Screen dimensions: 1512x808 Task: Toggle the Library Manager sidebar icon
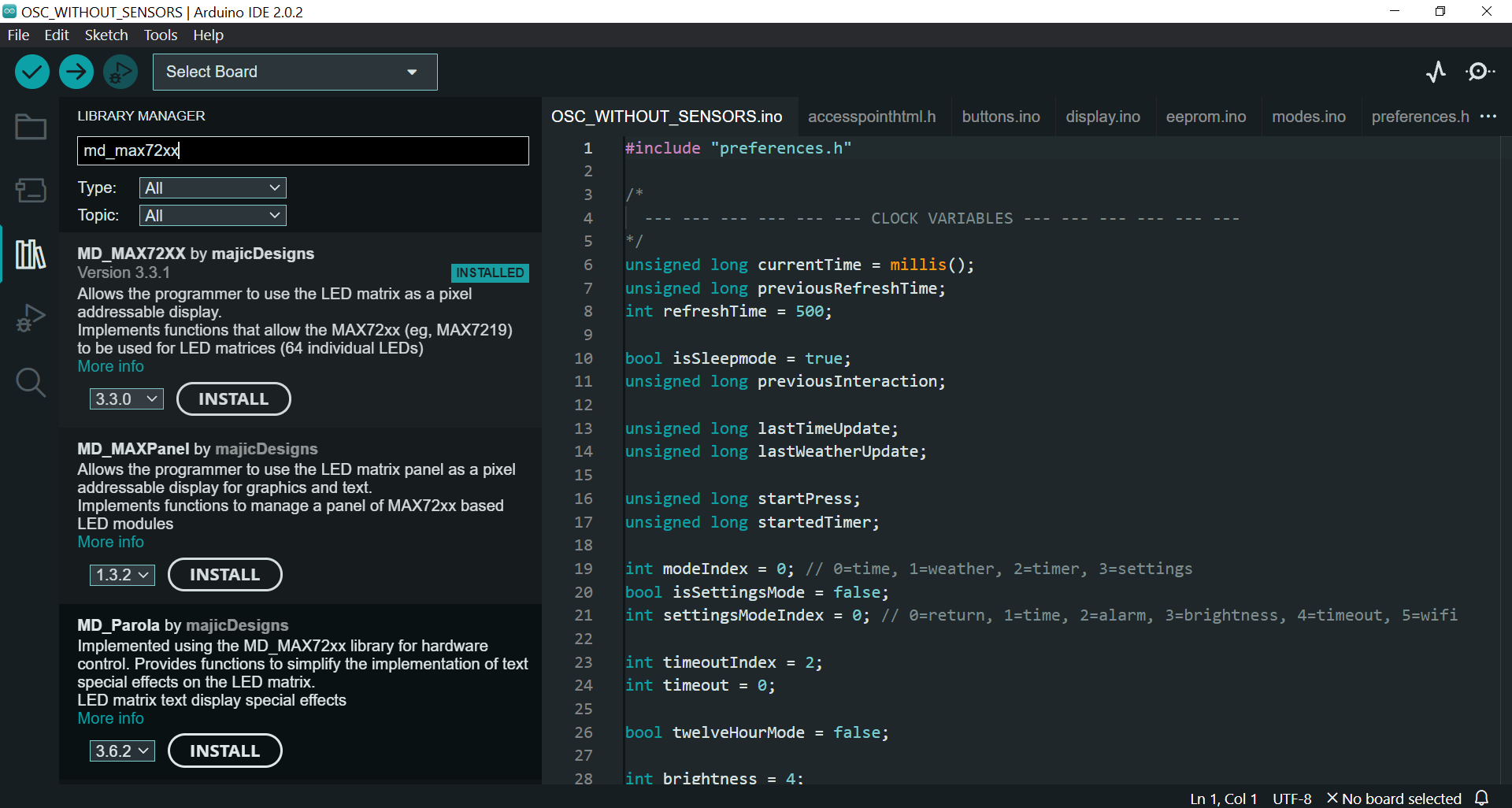tap(31, 254)
